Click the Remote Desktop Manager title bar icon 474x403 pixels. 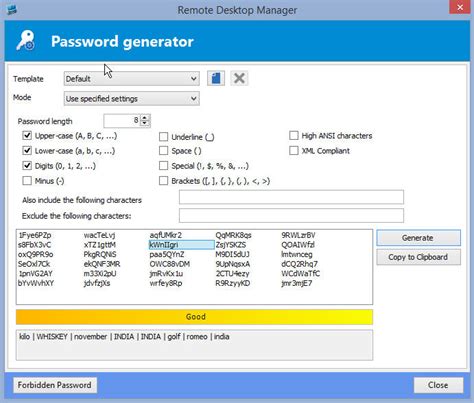pyautogui.click(x=12, y=10)
